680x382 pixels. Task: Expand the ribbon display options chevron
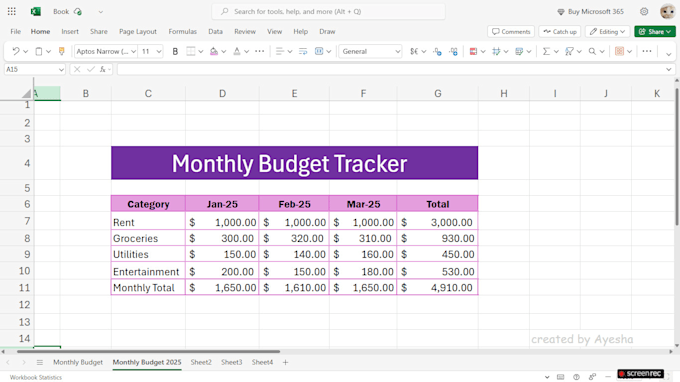[668, 54]
